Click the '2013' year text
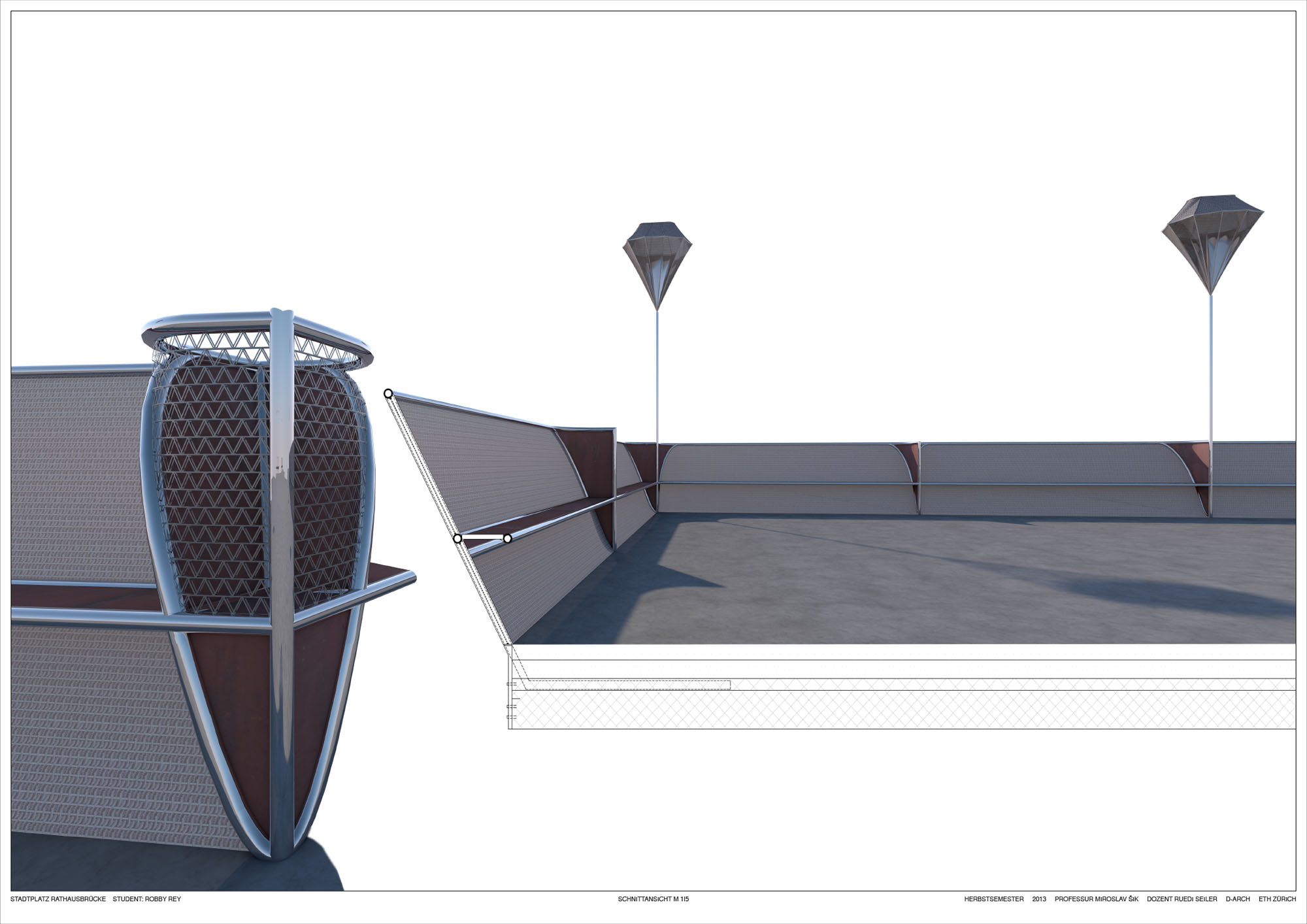Screen dimensions: 1307x924 pyautogui.click(x=1039, y=899)
